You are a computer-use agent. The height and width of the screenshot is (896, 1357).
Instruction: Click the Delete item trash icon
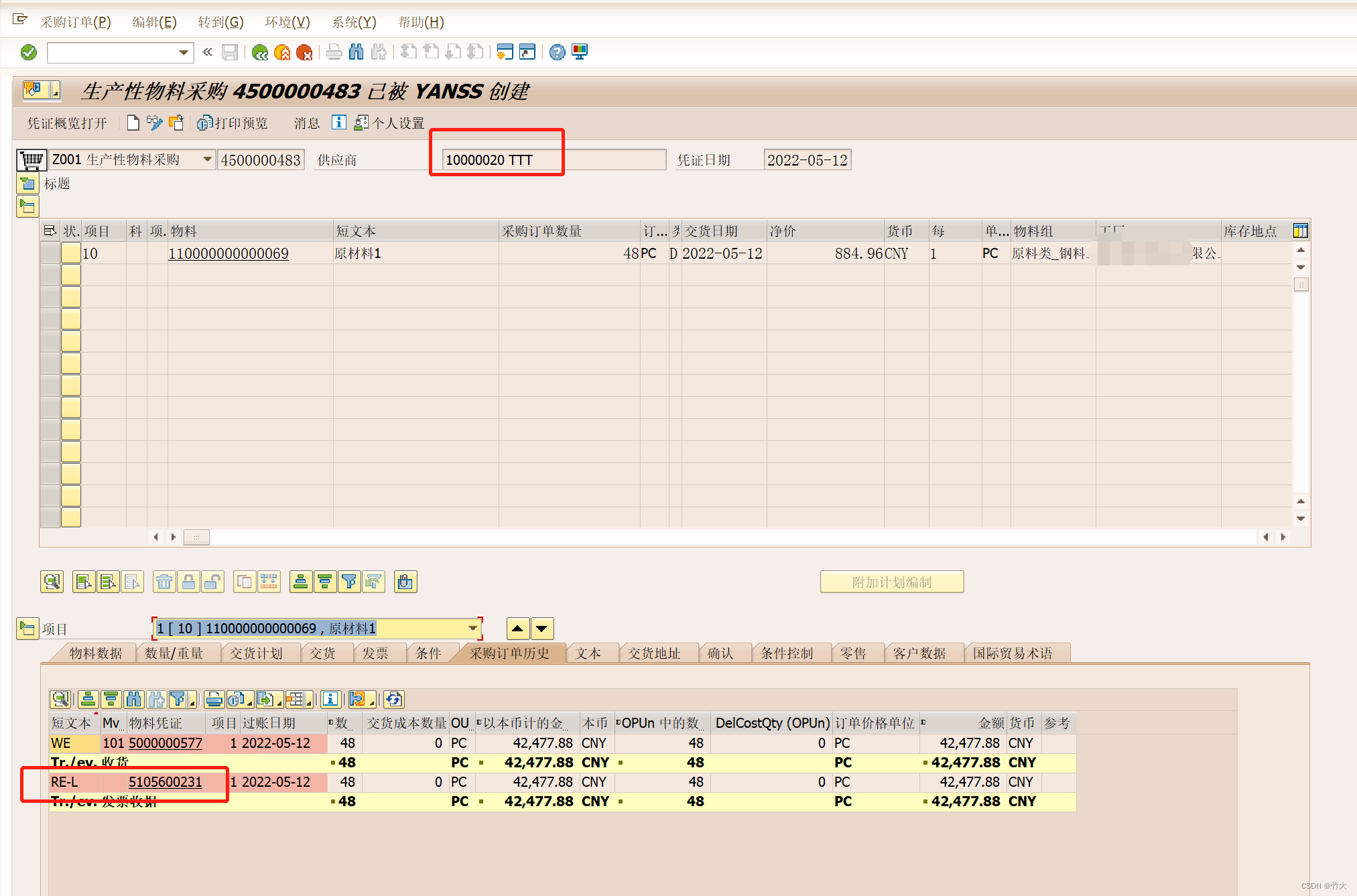164,582
